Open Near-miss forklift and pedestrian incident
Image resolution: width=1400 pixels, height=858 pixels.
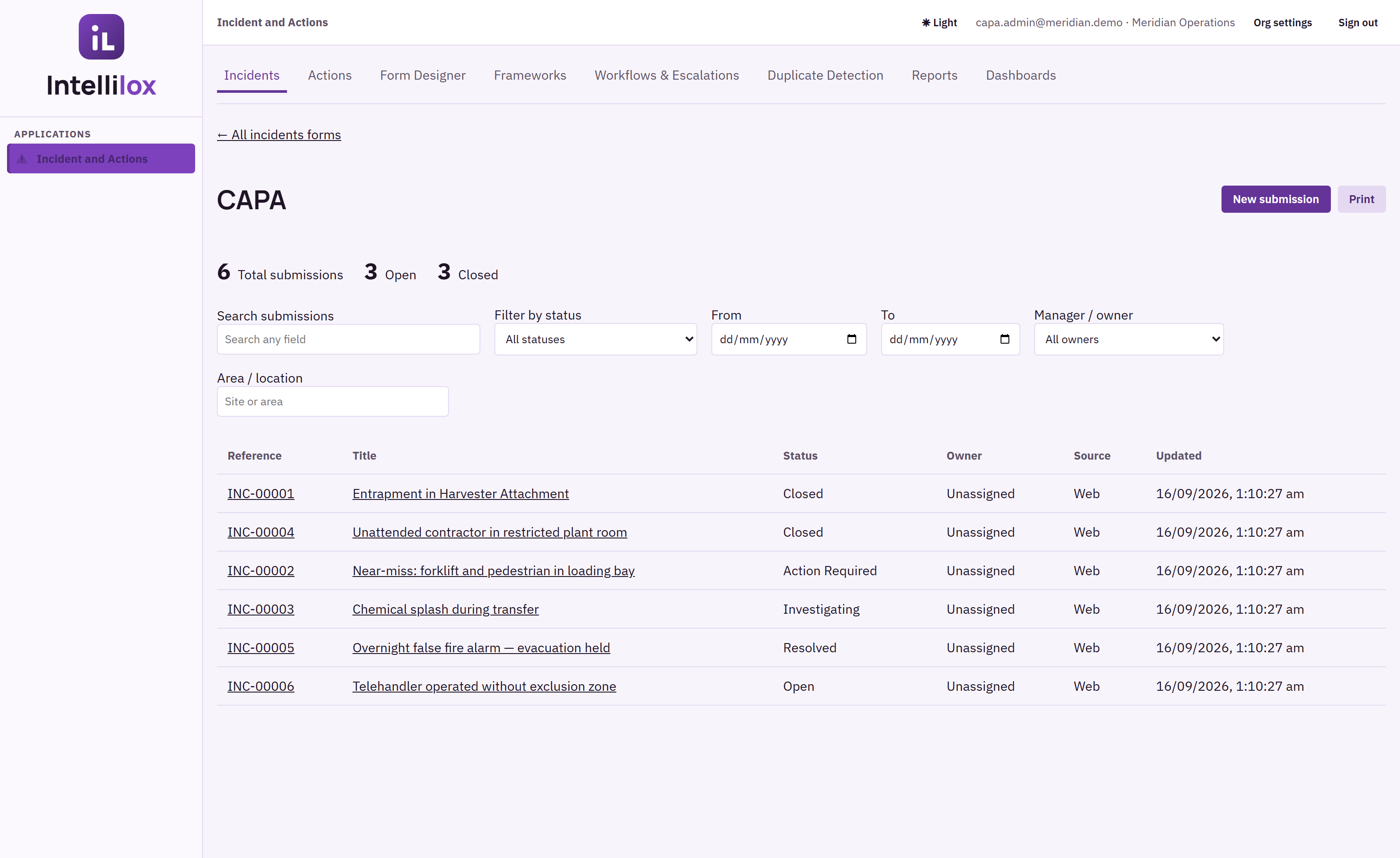tap(493, 571)
